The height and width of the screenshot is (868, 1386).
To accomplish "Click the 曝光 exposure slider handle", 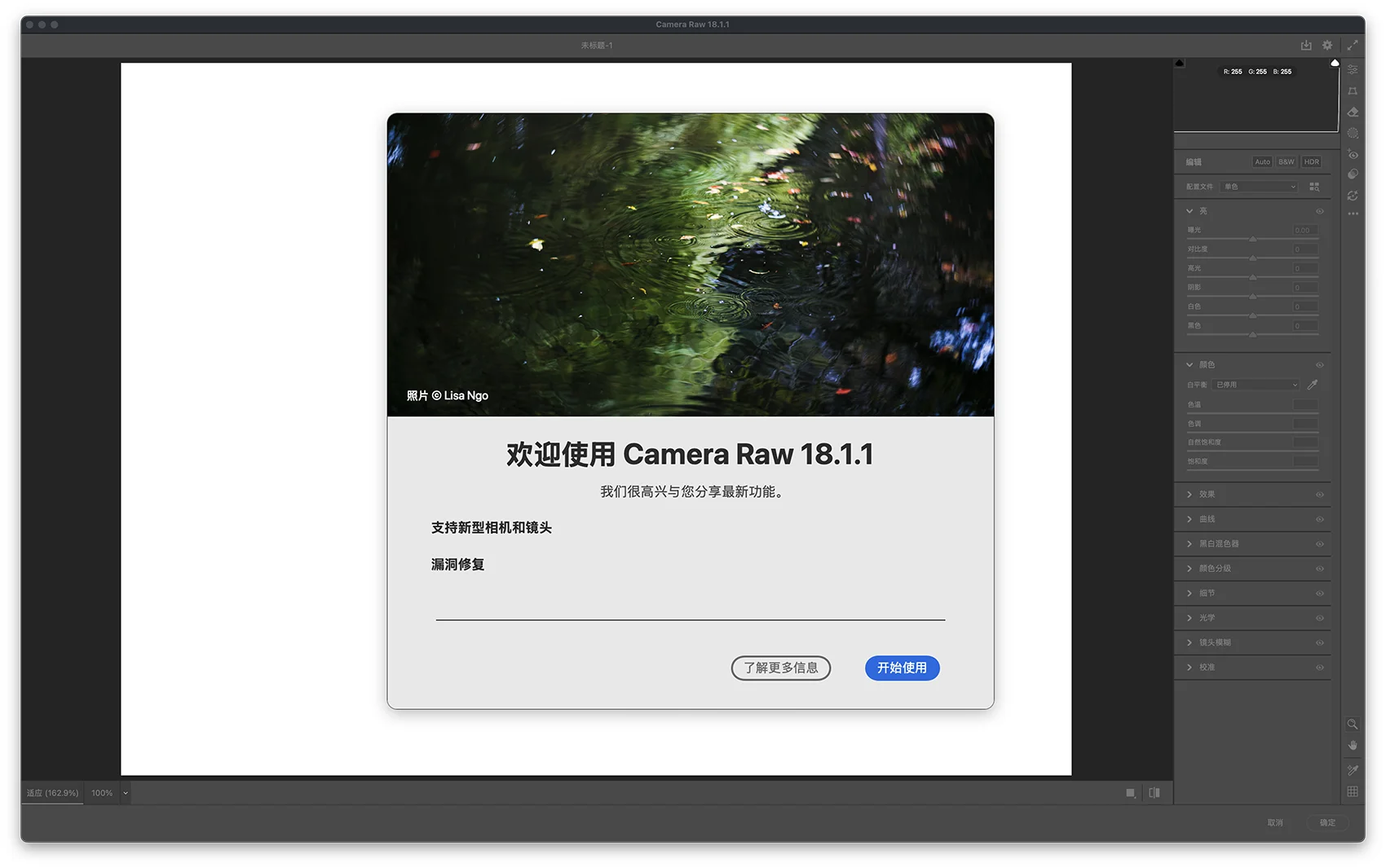I will [1252, 239].
